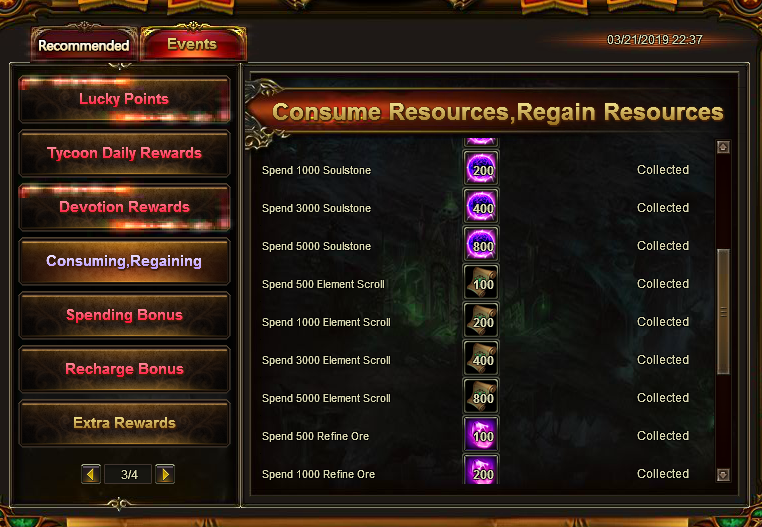Click the scrollbar down arrow

coord(723,474)
